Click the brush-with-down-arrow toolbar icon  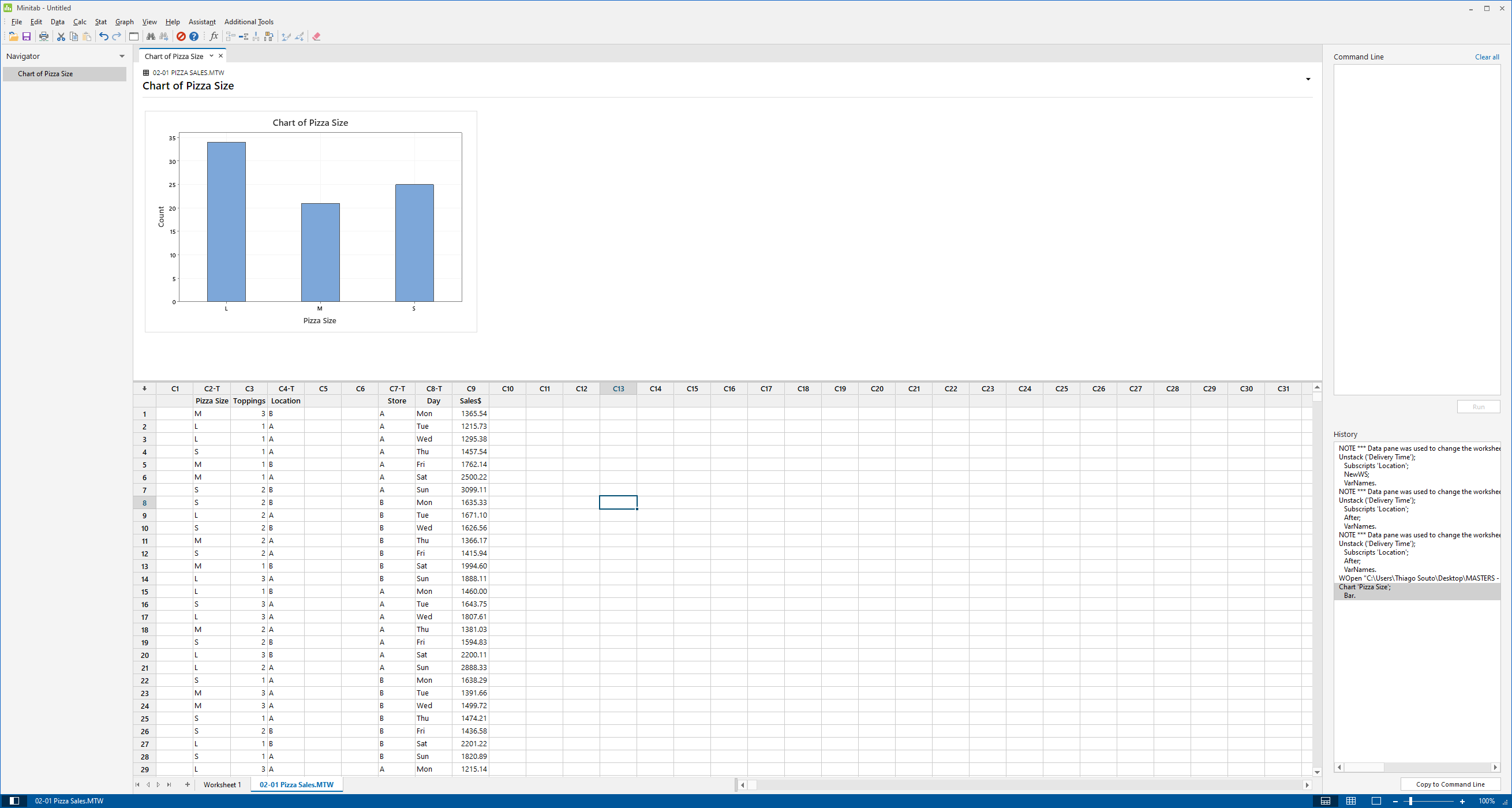click(300, 36)
